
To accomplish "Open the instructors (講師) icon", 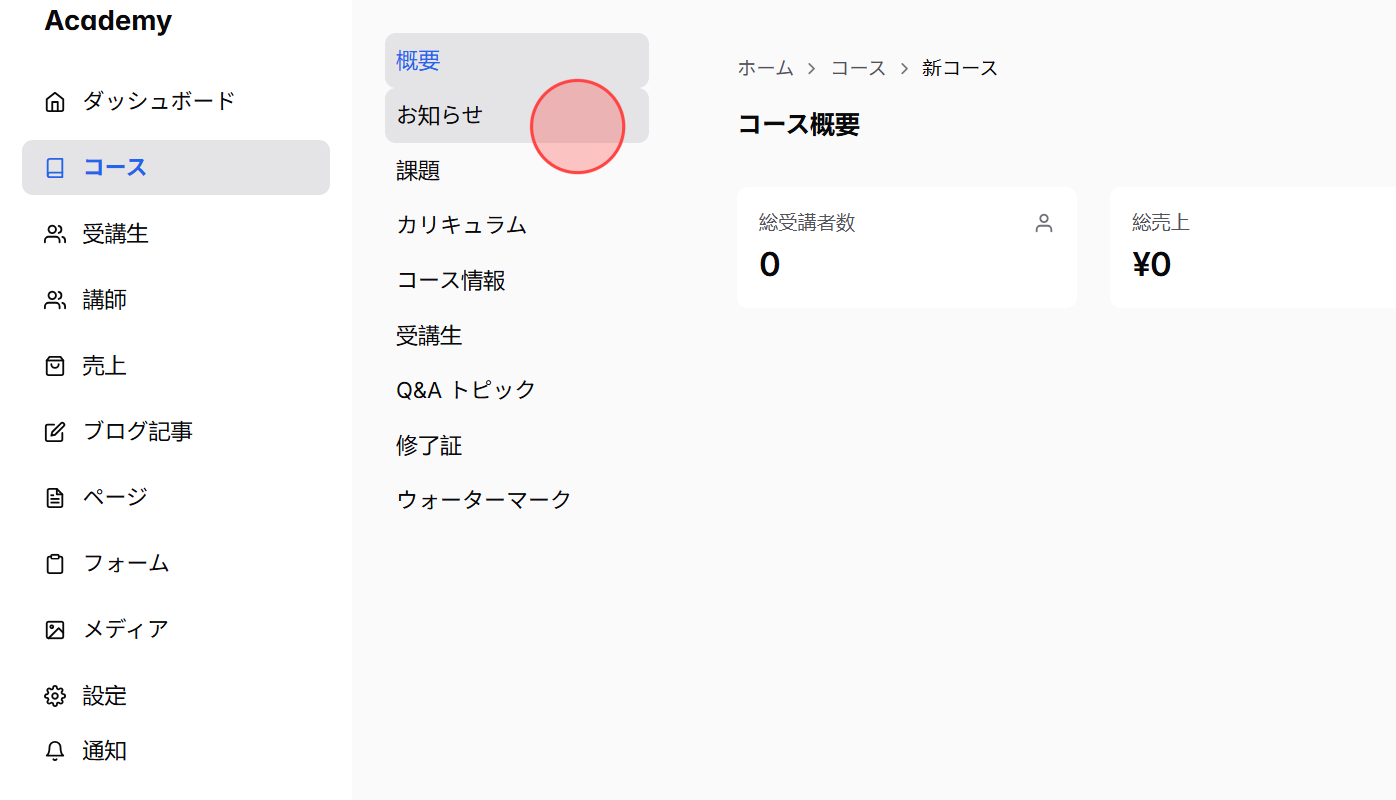I will coord(55,299).
